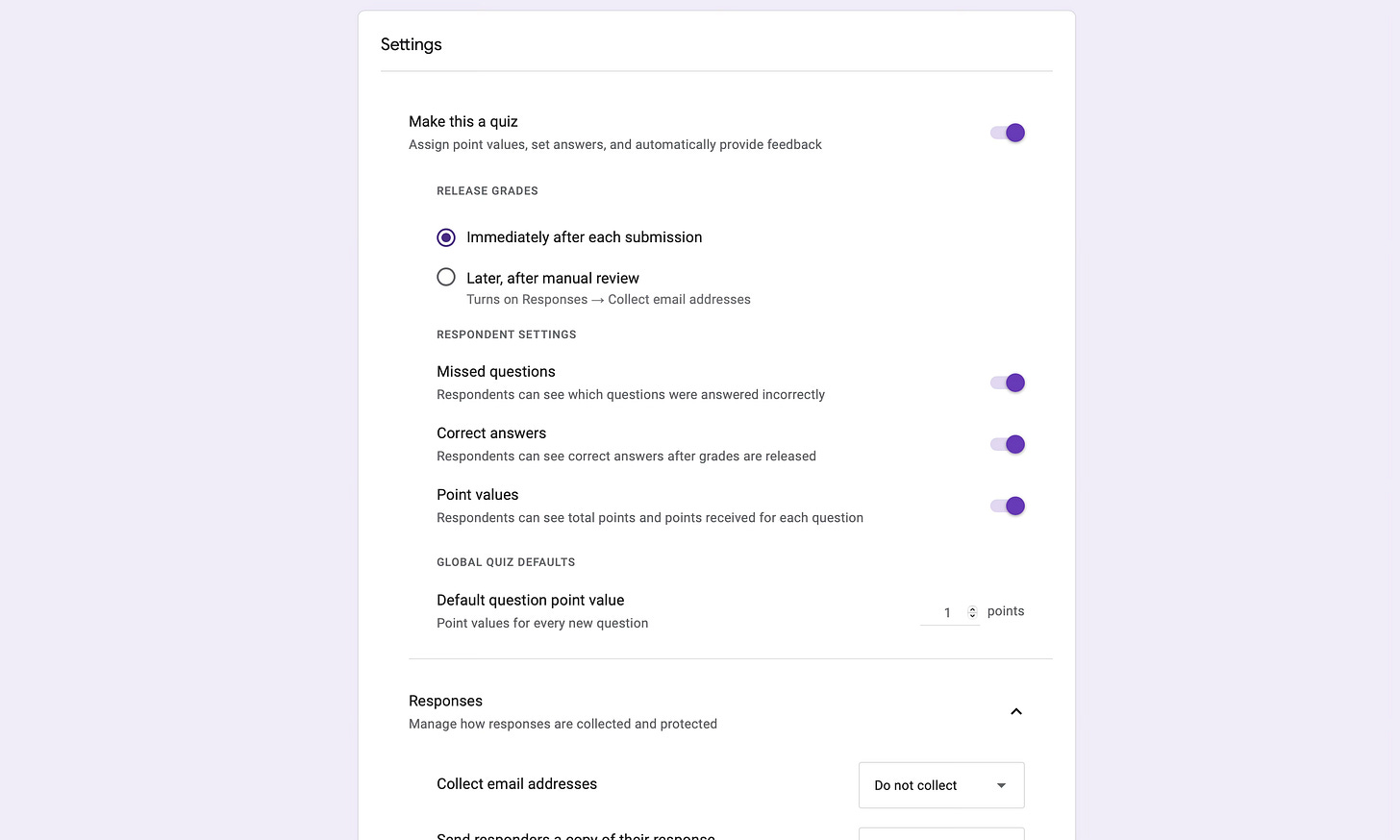Screen dimensions: 1400x840
Task: Click the Responses section heading
Action: [x=445, y=701]
